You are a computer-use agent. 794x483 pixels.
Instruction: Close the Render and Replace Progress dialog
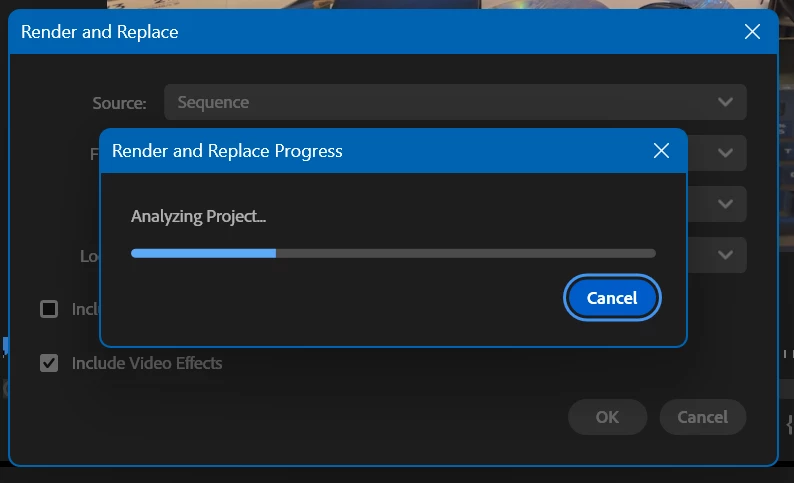tap(660, 151)
